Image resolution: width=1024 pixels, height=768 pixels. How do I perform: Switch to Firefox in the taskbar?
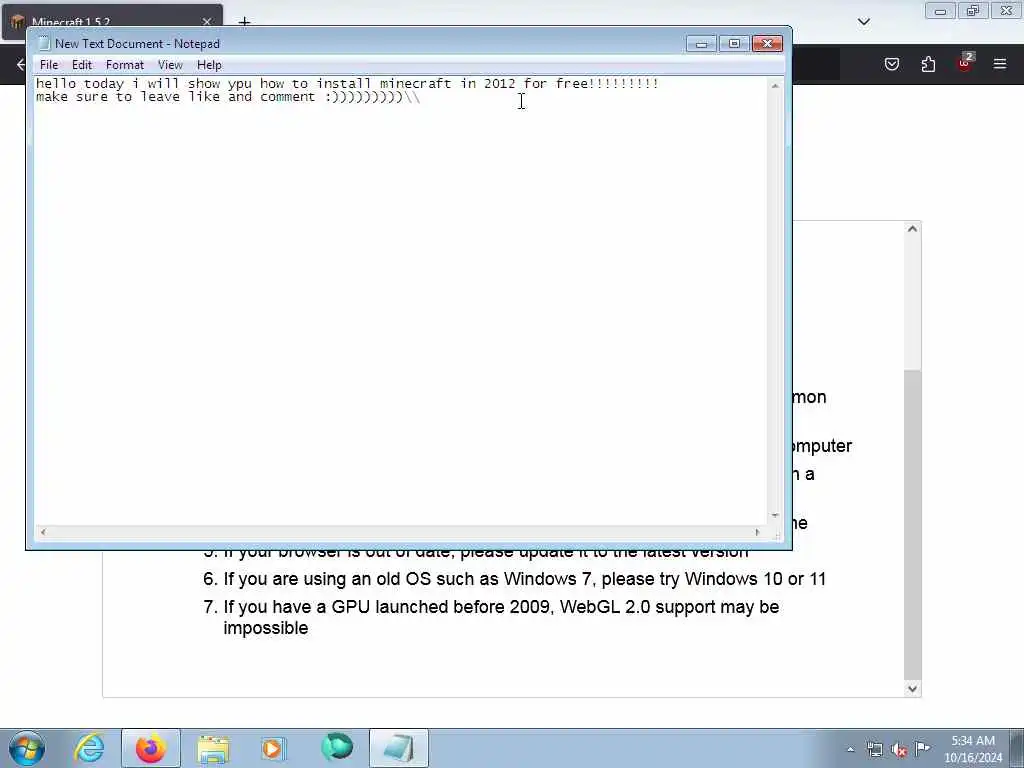(151, 748)
